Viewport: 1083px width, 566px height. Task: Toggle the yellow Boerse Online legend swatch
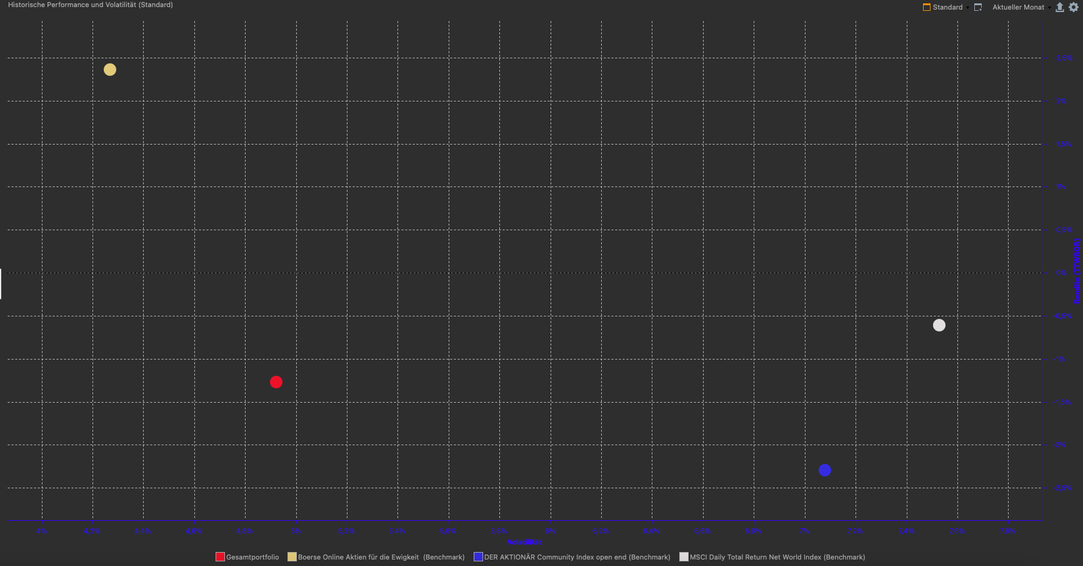click(x=292, y=557)
